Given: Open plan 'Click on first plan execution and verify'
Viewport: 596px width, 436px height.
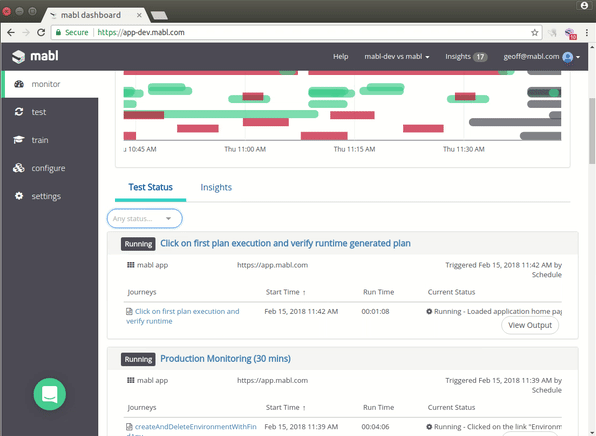Looking at the screenshot, I should point(285,243).
